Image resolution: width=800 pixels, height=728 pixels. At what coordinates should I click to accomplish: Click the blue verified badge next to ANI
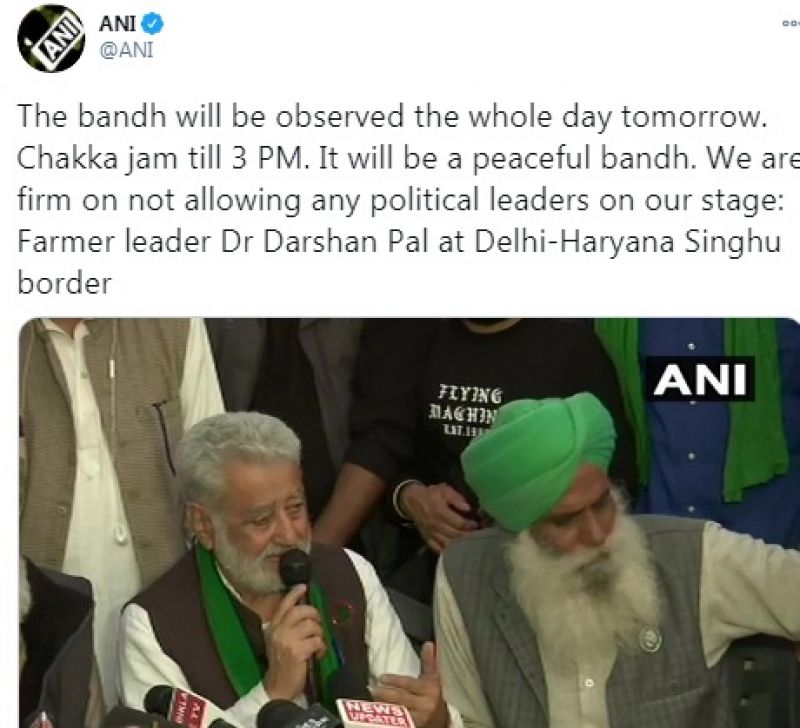(x=154, y=24)
